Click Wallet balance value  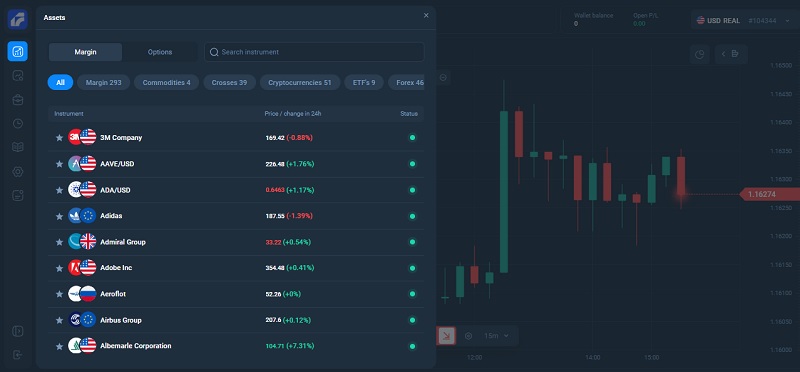tap(576, 23)
